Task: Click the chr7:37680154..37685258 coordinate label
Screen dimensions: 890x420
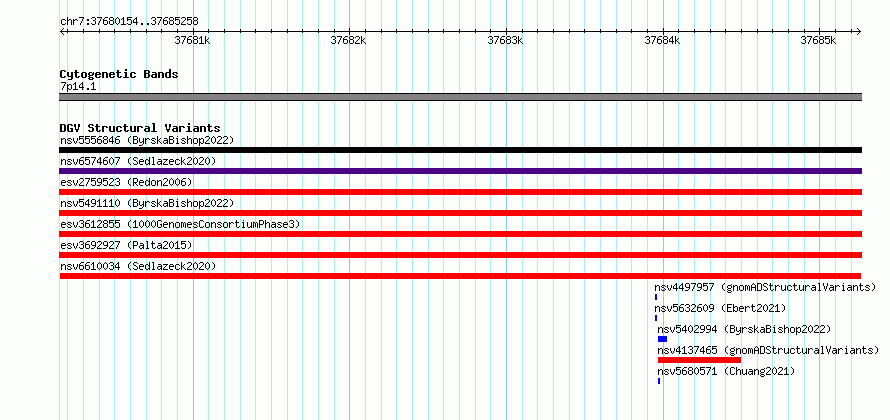Action: click(129, 22)
